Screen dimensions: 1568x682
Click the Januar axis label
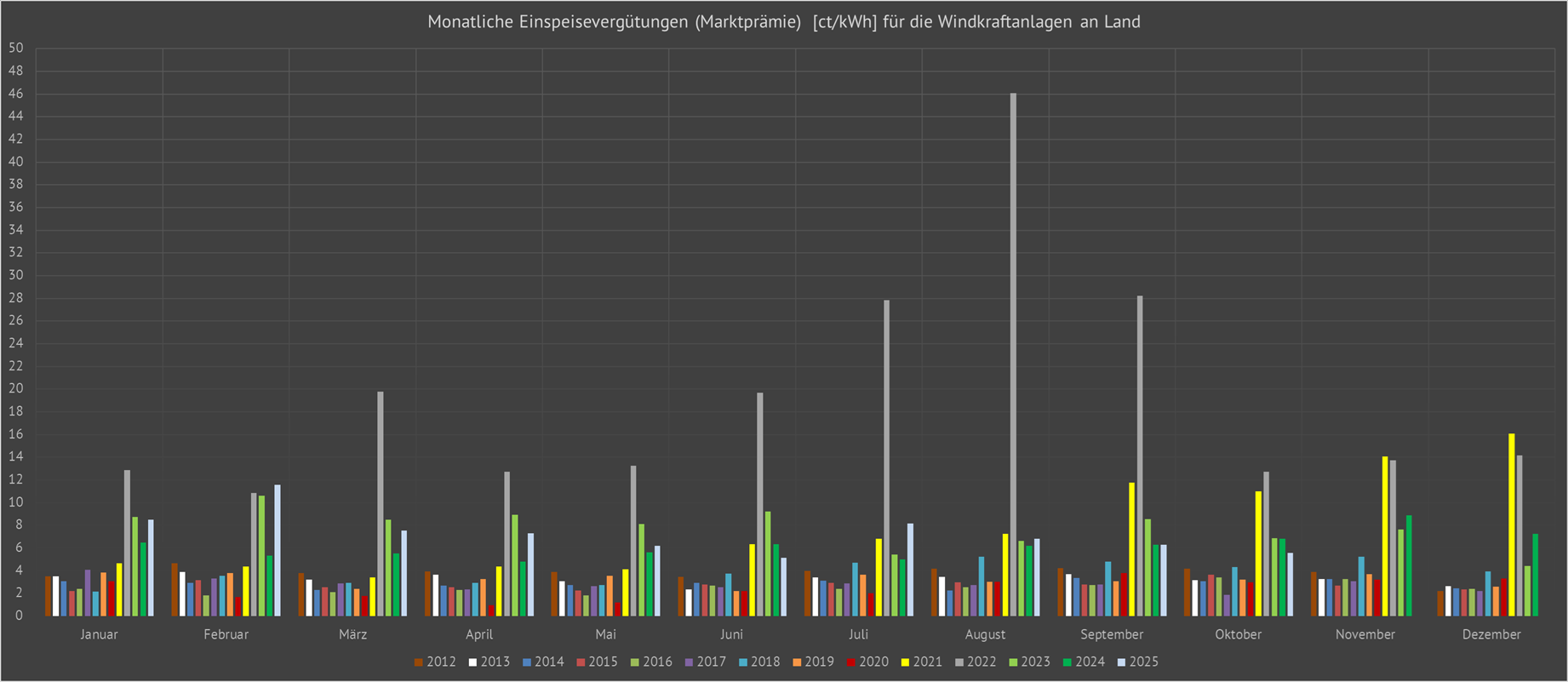(x=99, y=635)
